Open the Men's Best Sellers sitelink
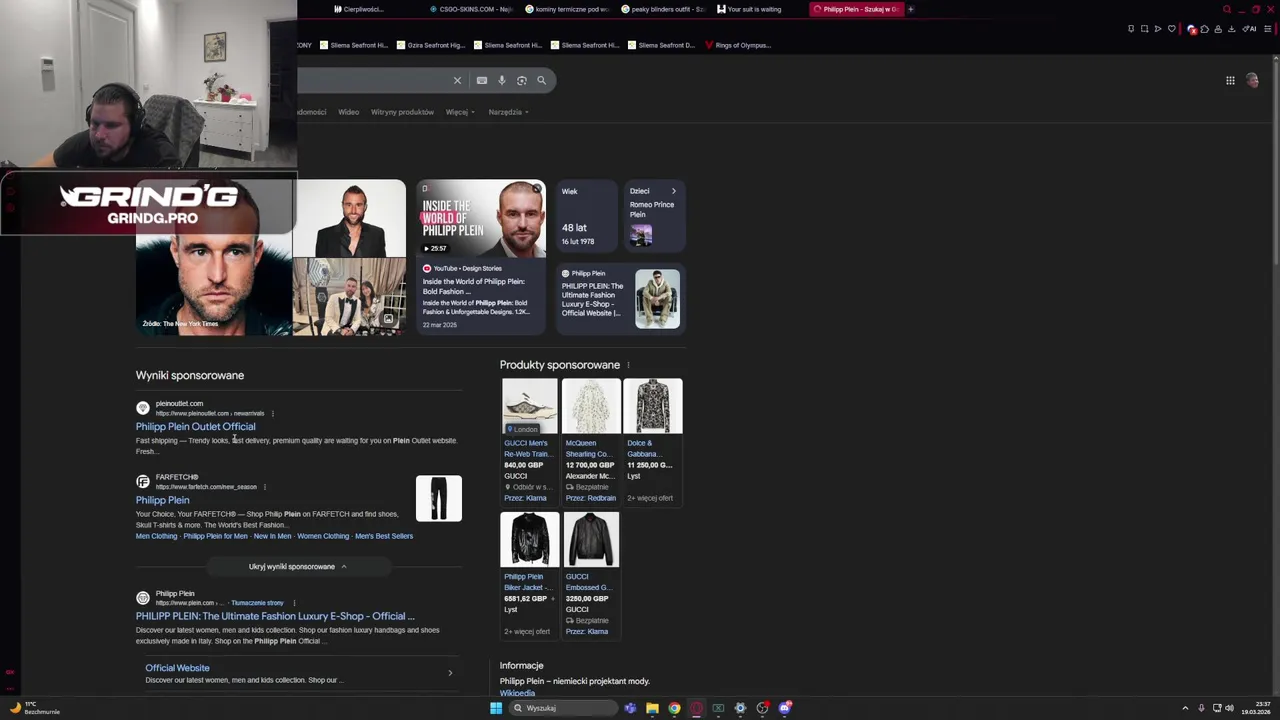The height and width of the screenshot is (720, 1280). (384, 536)
